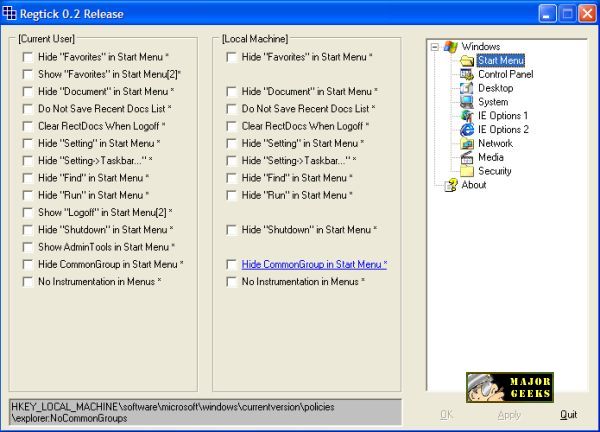Select System in the tree
This screenshot has height=432, width=600.
tap(493, 102)
